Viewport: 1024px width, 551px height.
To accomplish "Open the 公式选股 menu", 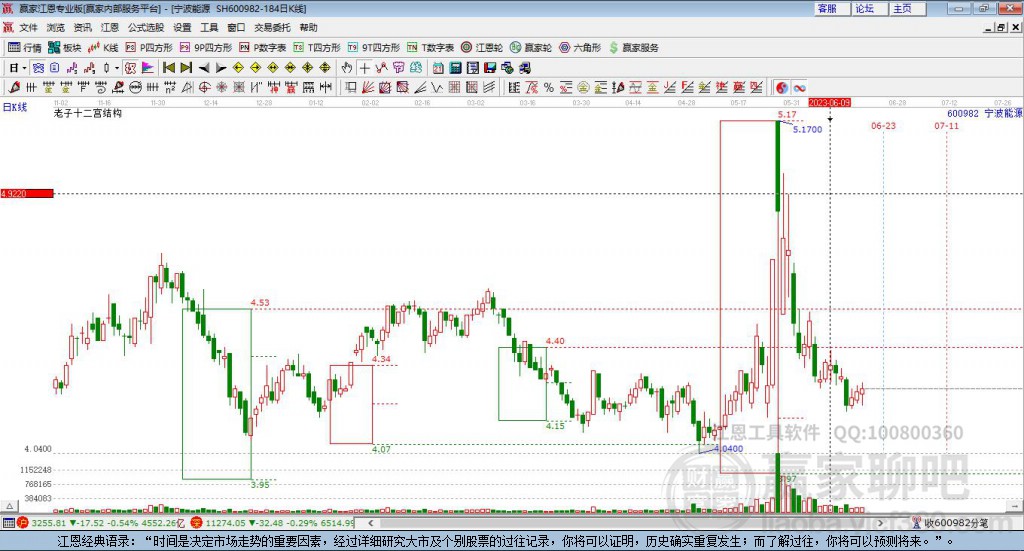I will (x=146, y=27).
